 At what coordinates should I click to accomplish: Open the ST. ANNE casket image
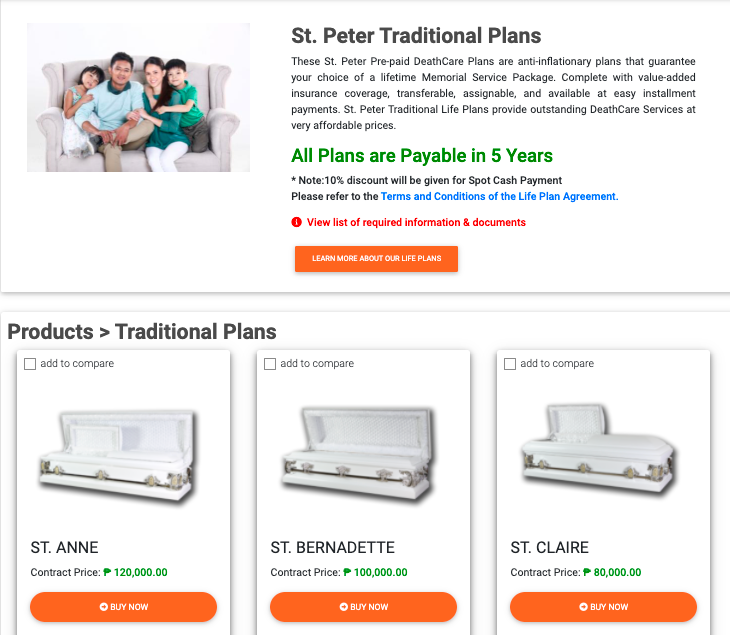pos(118,456)
